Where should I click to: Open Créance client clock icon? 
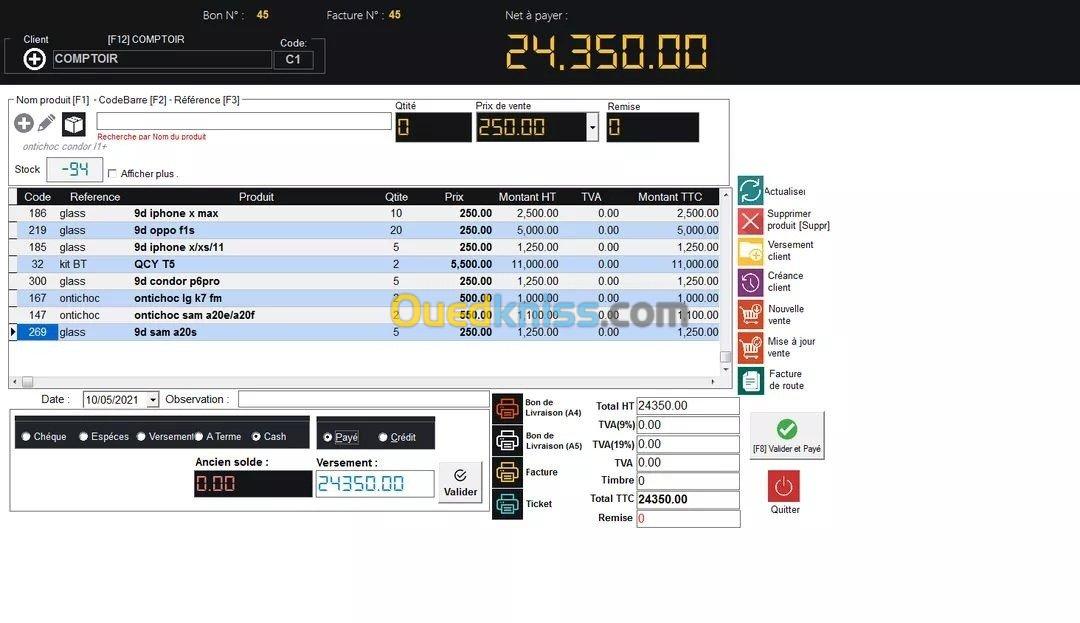tap(750, 282)
